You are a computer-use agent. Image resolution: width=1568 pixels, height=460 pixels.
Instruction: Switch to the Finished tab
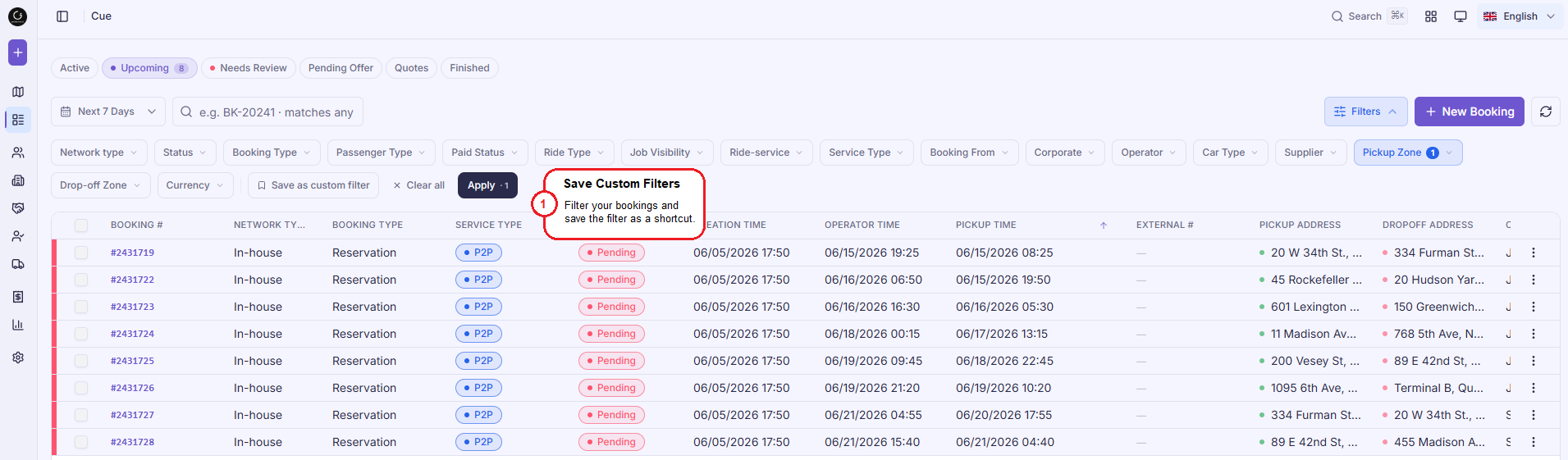tap(469, 68)
